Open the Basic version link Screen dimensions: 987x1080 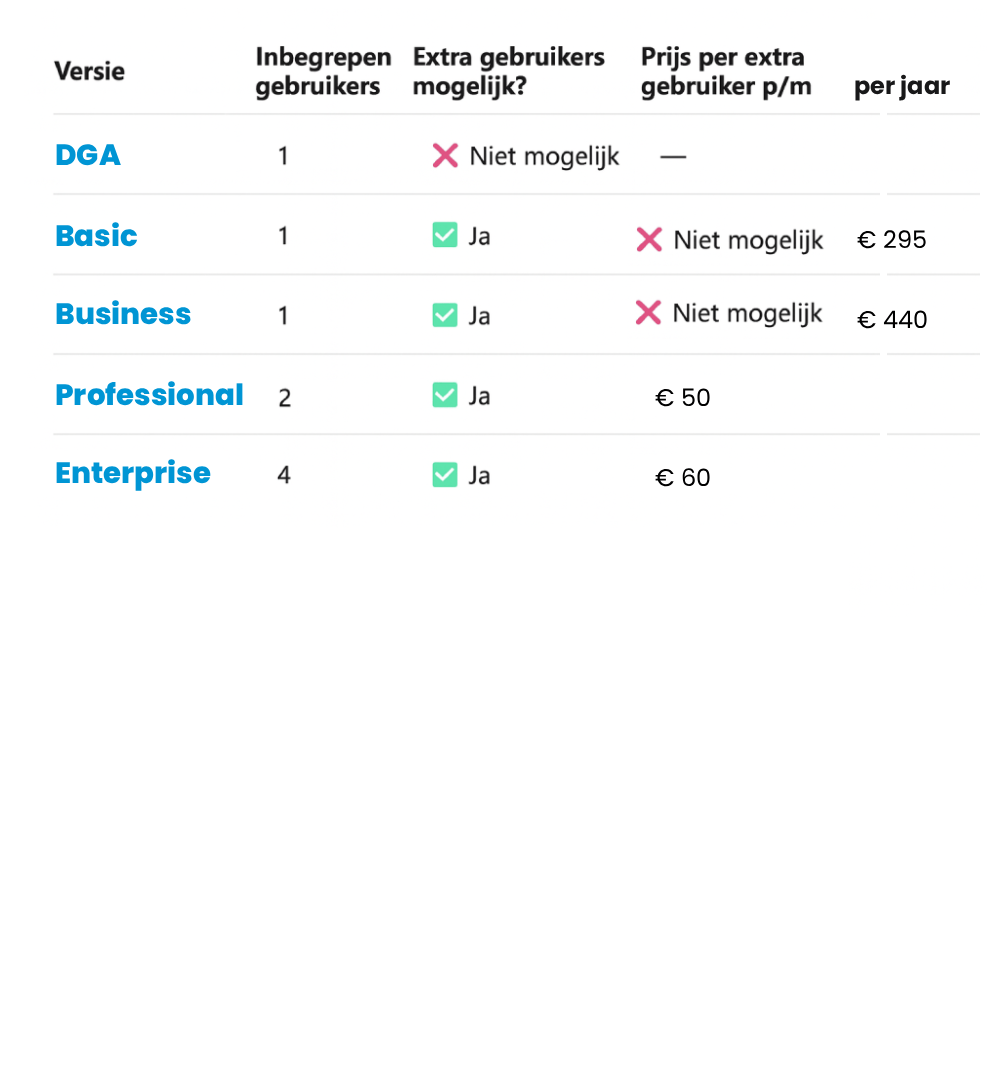tap(96, 236)
